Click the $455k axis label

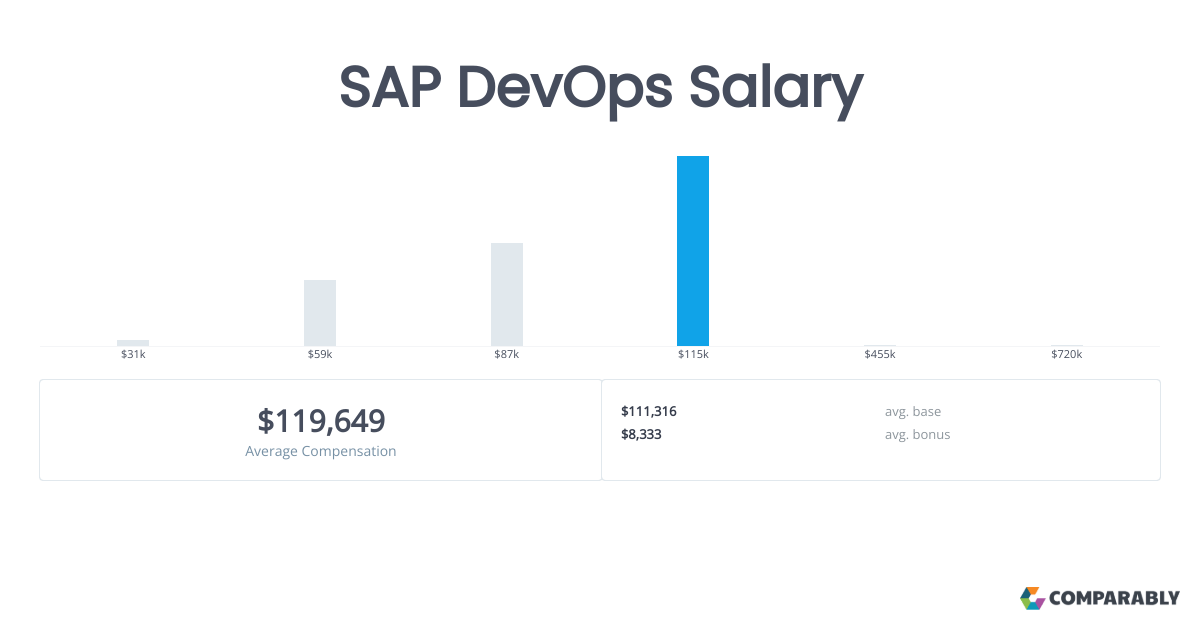(879, 353)
